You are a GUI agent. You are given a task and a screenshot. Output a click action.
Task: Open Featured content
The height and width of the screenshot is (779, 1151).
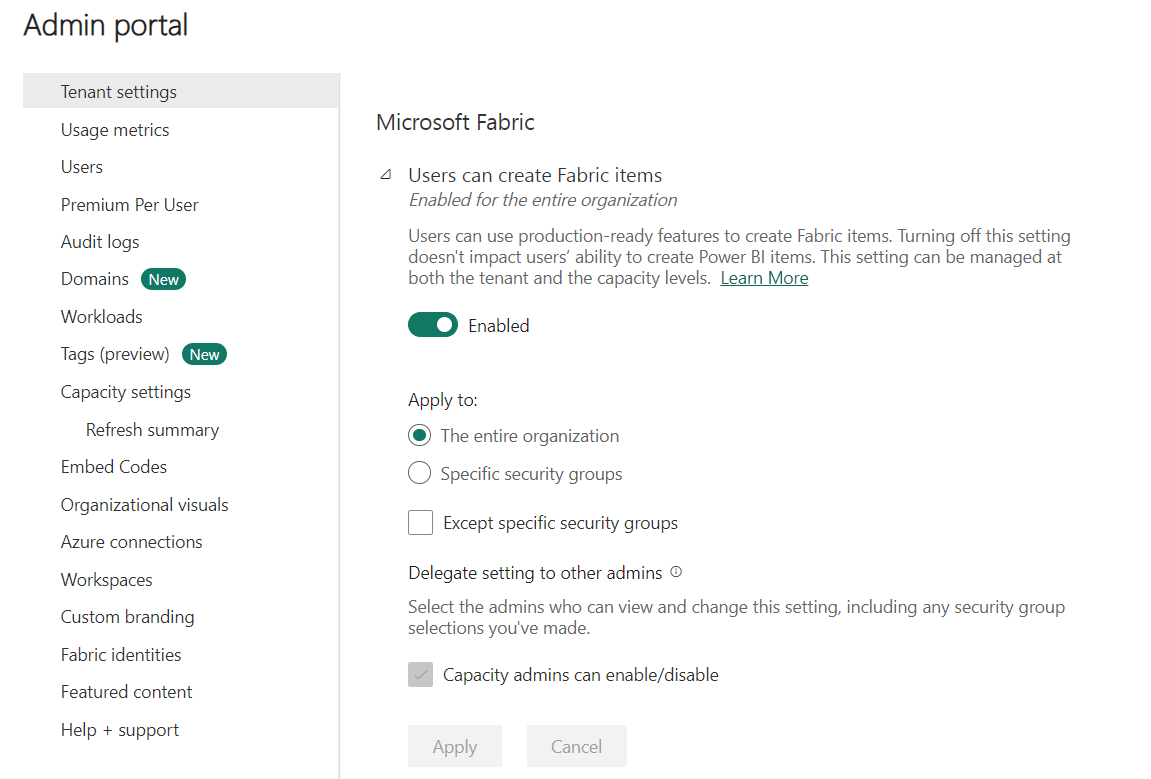click(x=126, y=692)
